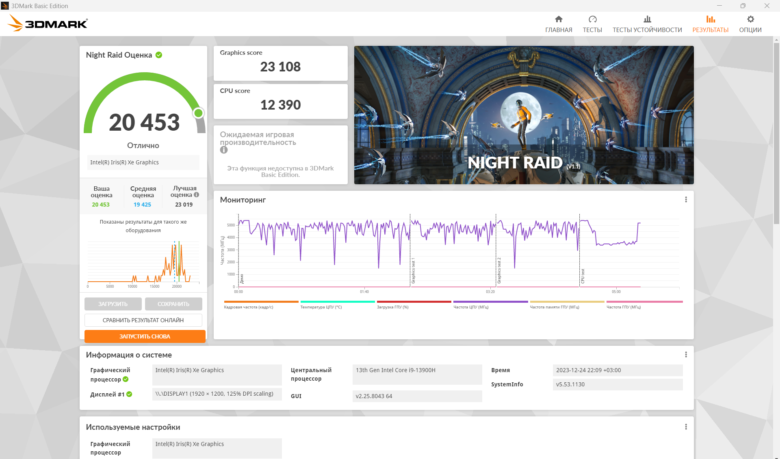Click Graphics test 2 marker in chart
This screenshot has height=459, width=780.
point(499,272)
